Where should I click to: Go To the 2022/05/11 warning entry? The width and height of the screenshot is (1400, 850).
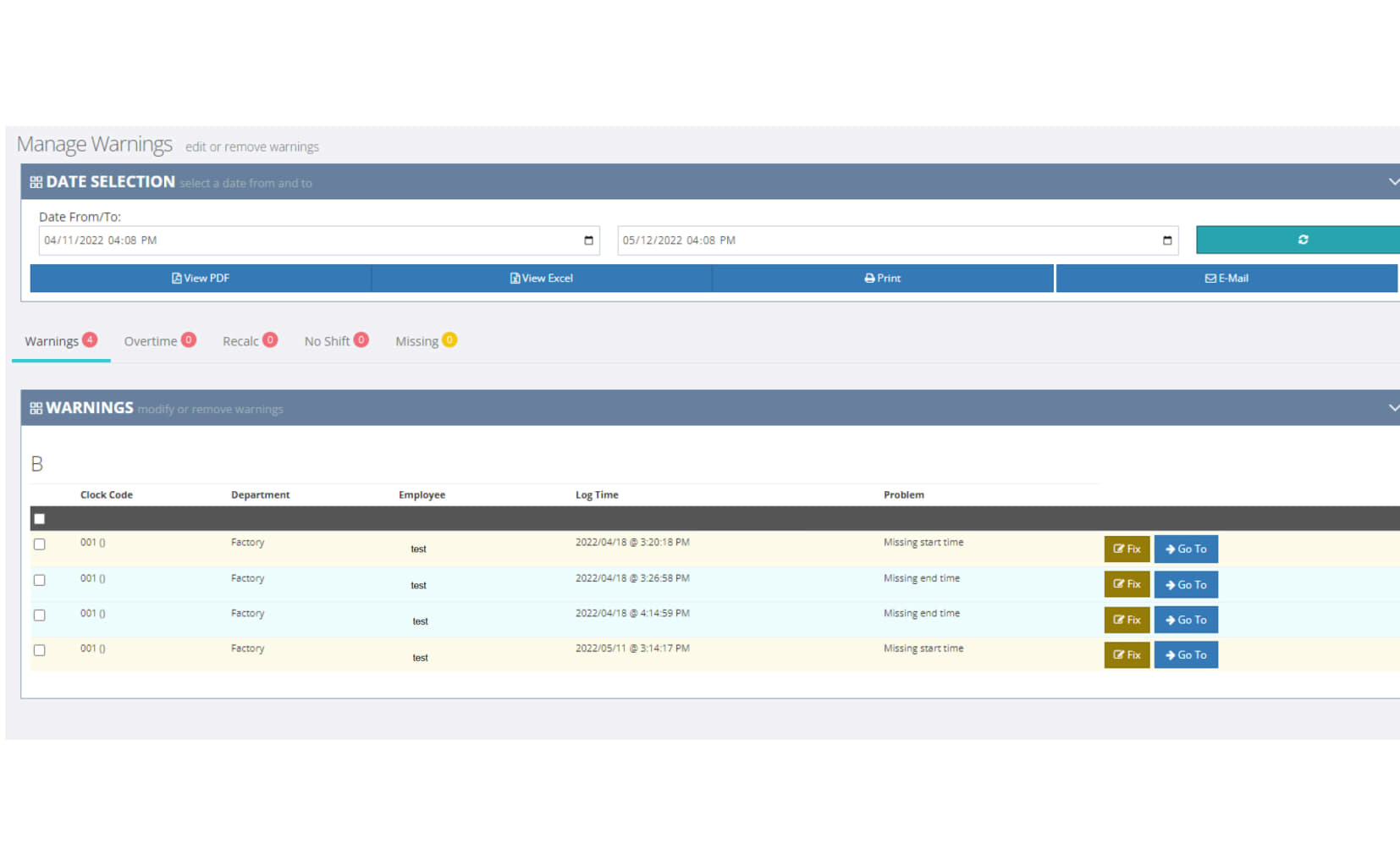[x=1186, y=654]
